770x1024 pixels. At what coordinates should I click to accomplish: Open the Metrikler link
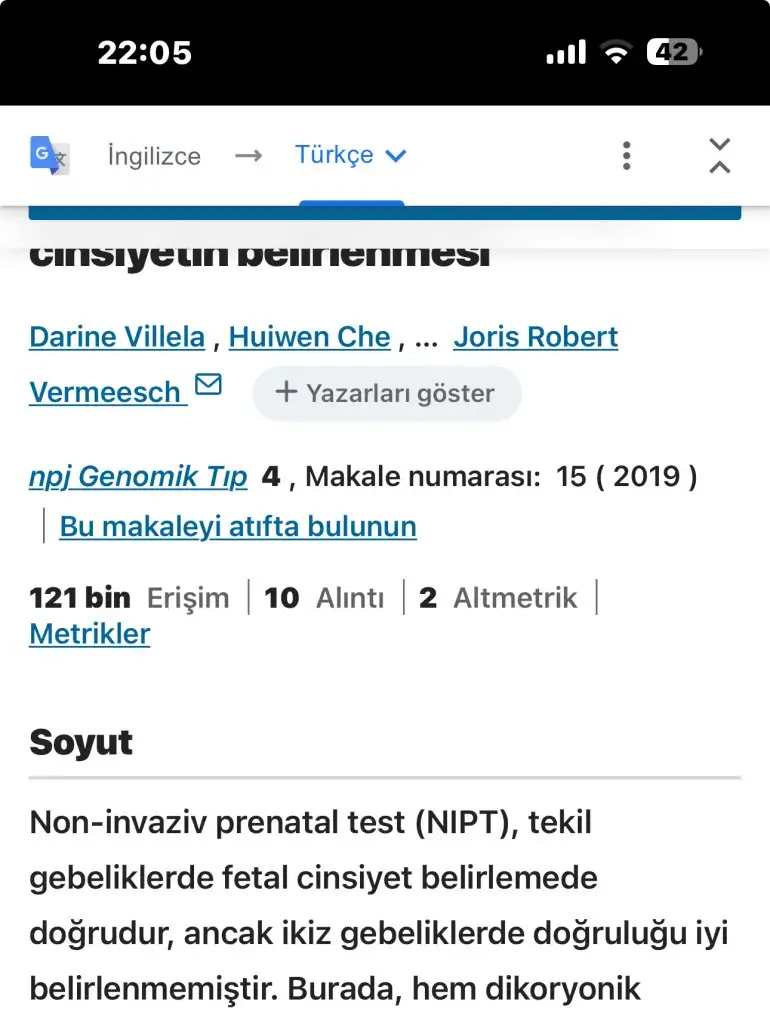(90, 634)
